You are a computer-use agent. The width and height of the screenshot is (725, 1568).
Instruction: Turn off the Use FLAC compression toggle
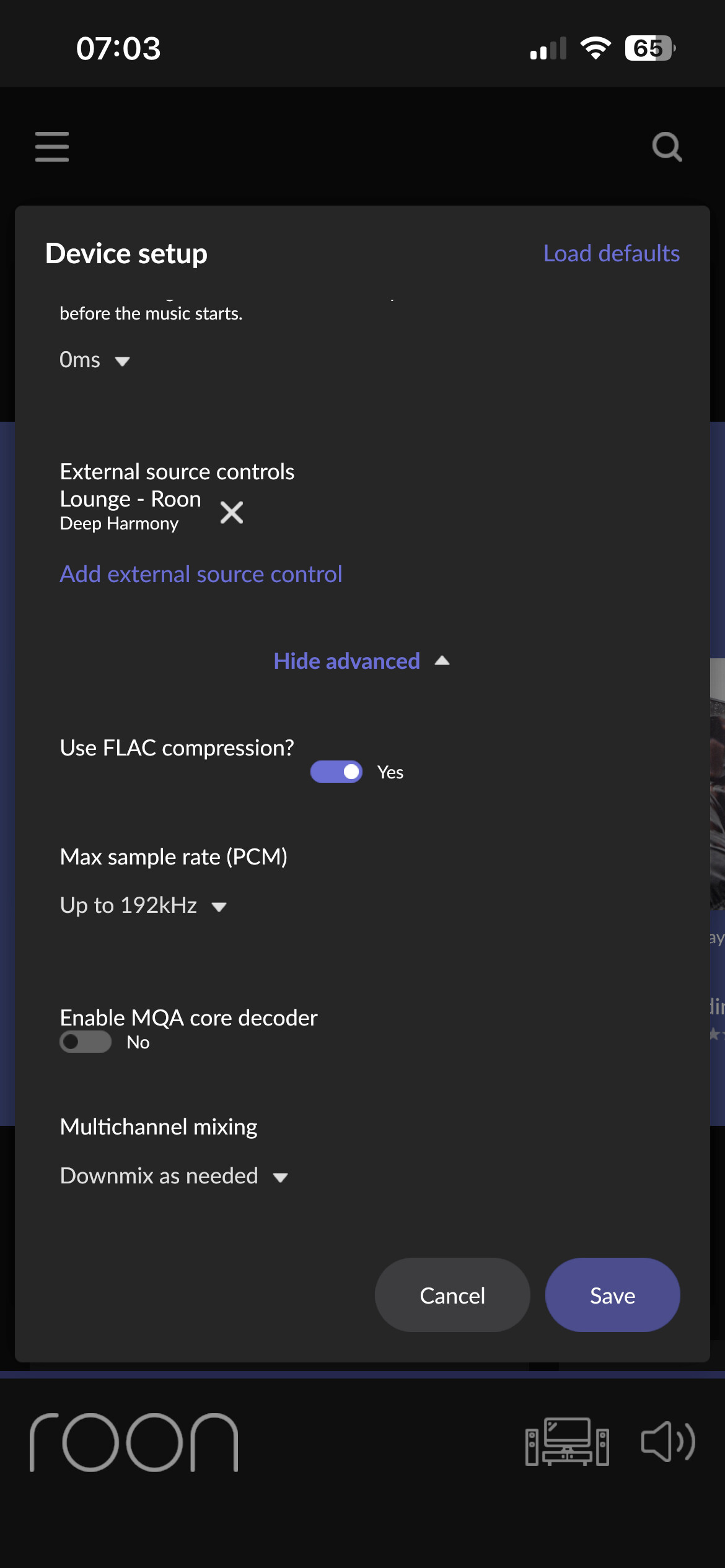tap(336, 772)
